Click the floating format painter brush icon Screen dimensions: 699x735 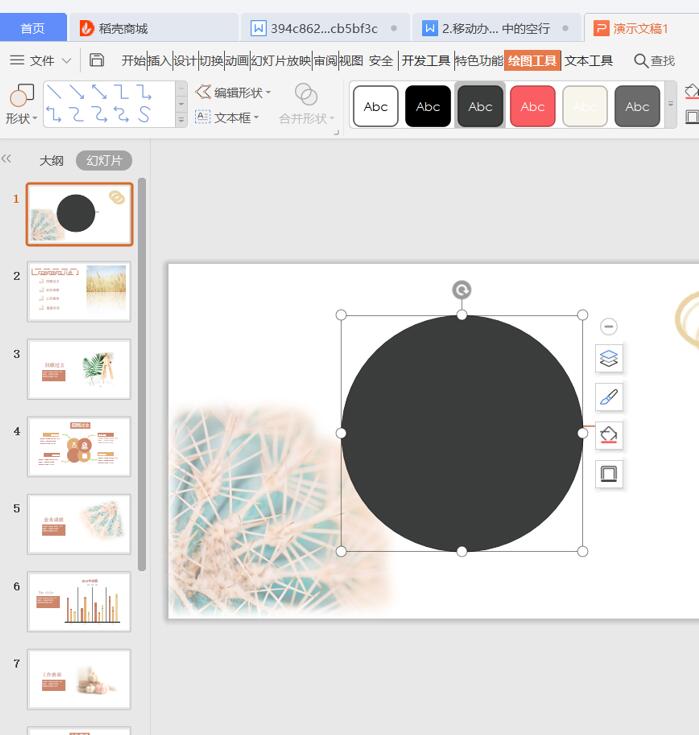coord(609,397)
